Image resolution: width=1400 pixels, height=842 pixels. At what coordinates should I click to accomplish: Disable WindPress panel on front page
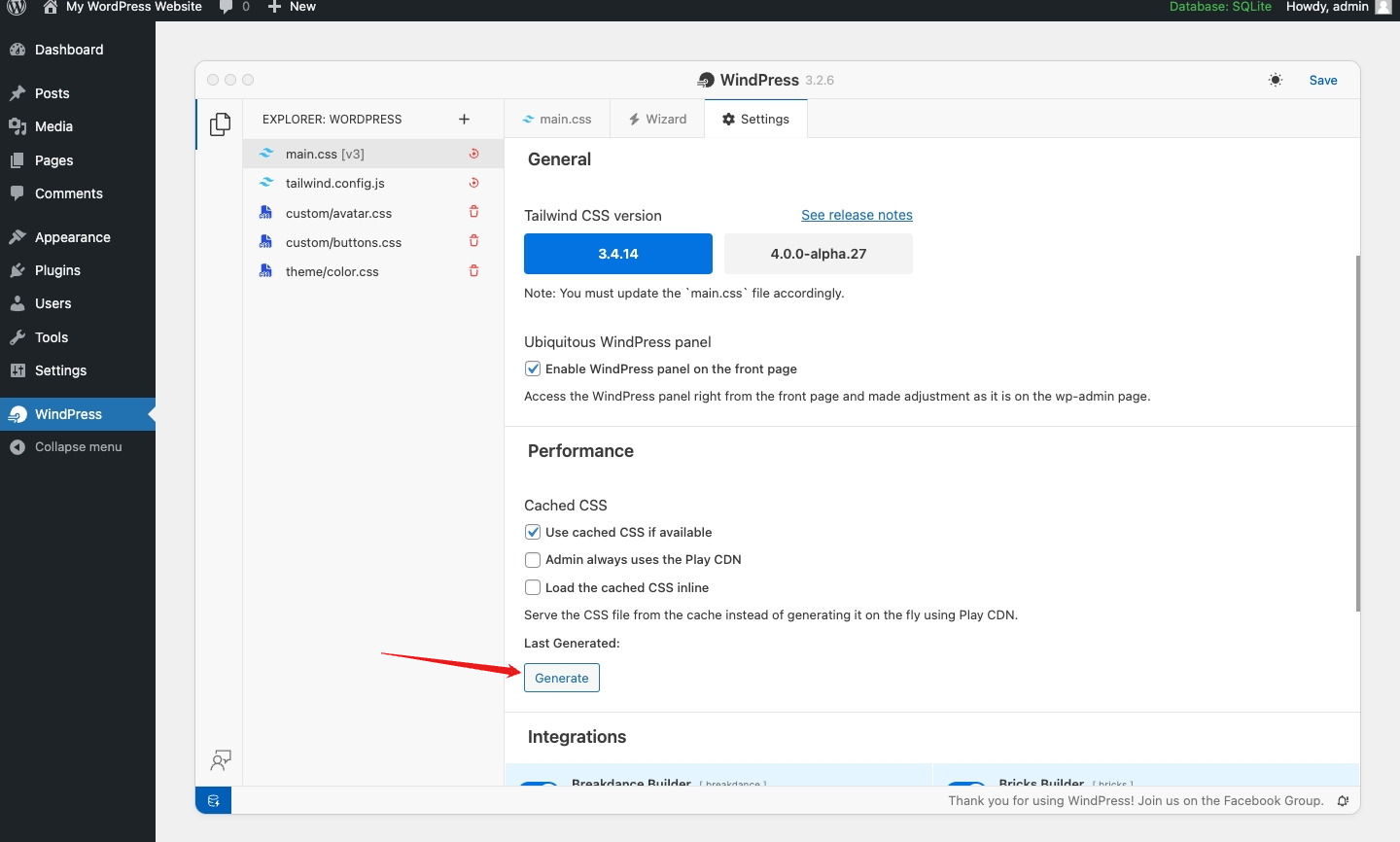point(533,368)
